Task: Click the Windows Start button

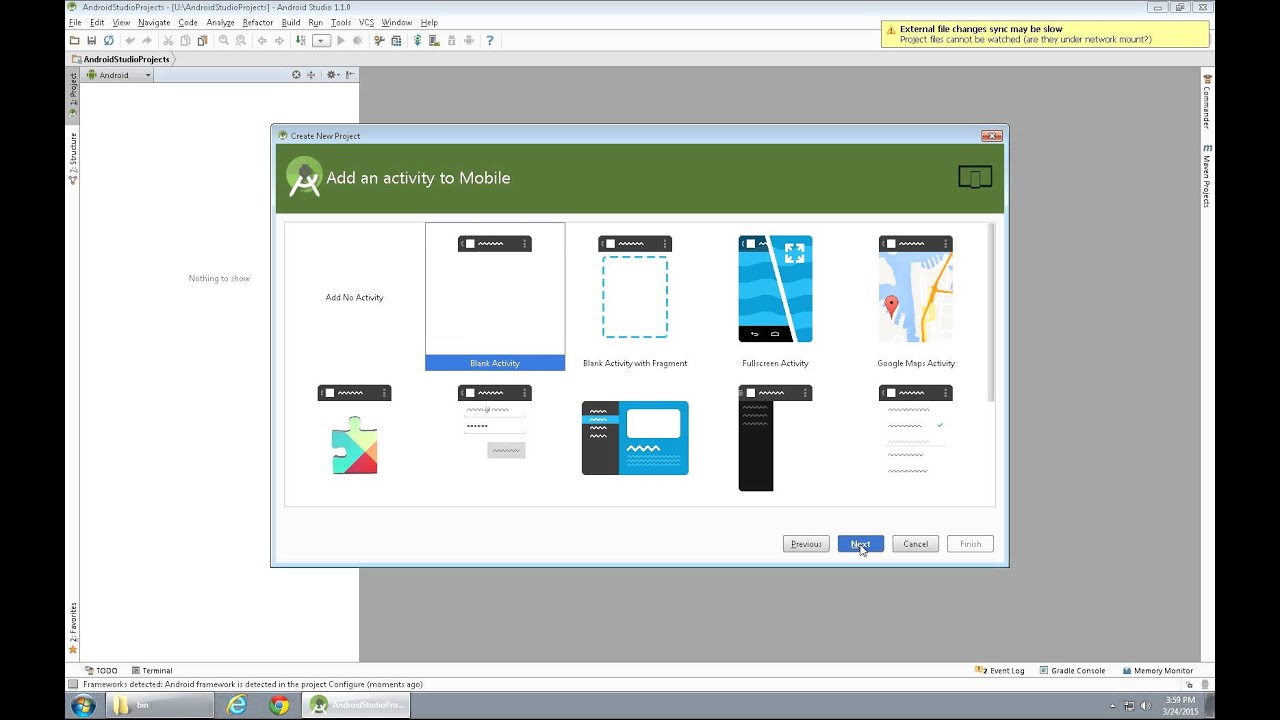Action: (x=83, y=705)
